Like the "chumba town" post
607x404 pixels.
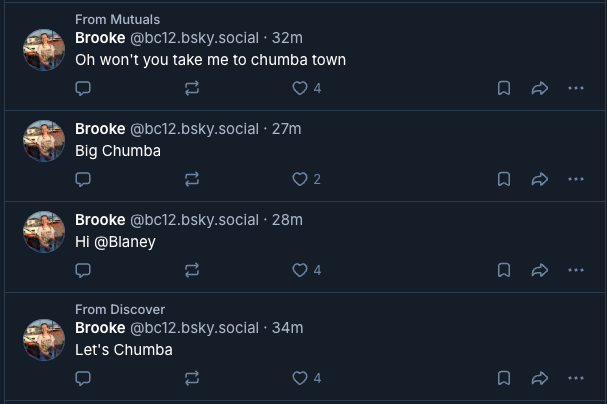(299, 88)
